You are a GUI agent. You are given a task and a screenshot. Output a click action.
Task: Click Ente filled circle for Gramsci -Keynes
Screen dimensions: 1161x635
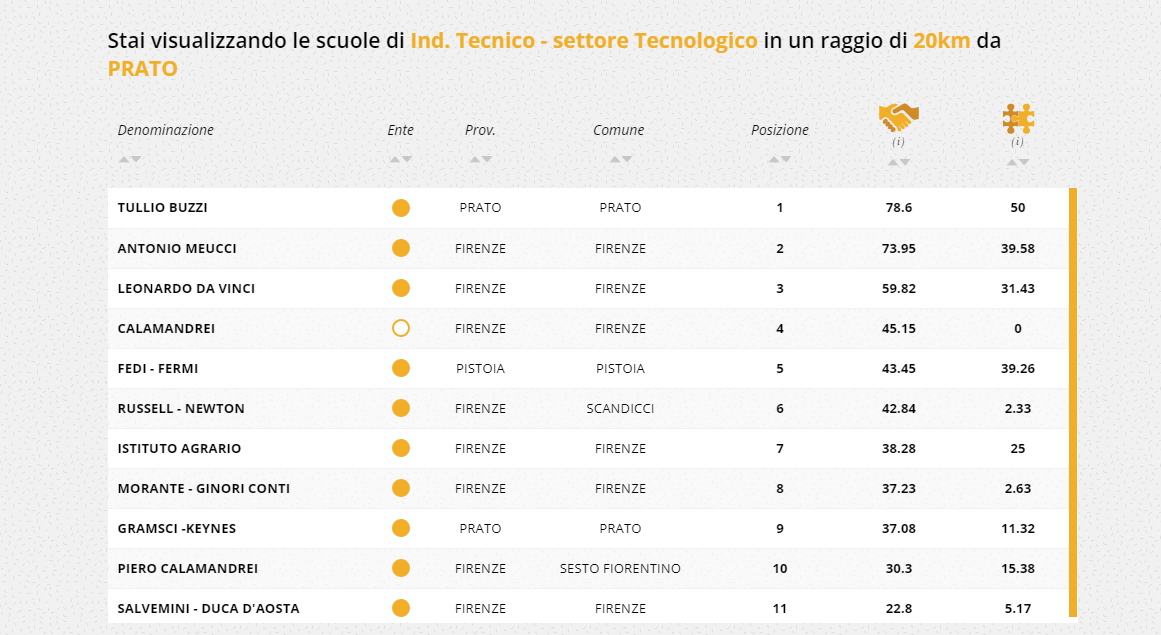tap(401, 528)
